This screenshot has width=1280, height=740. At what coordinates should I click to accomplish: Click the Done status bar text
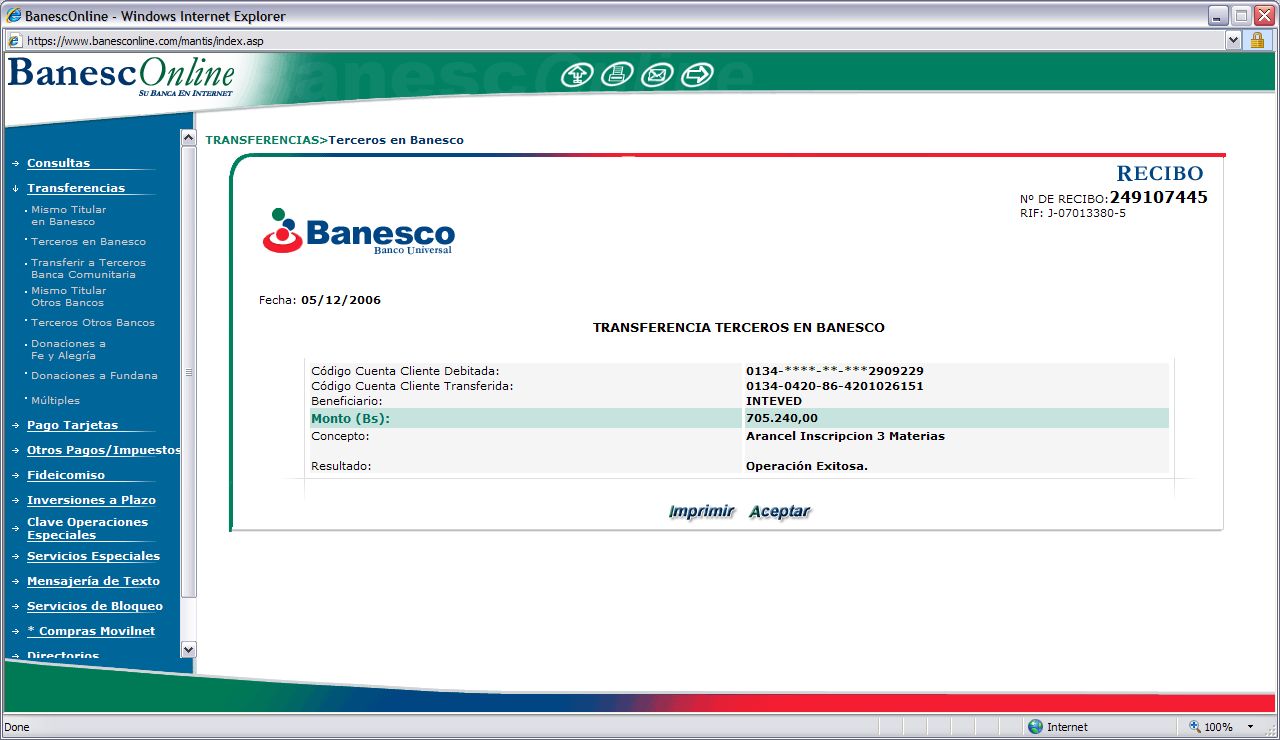pos(17,727)
